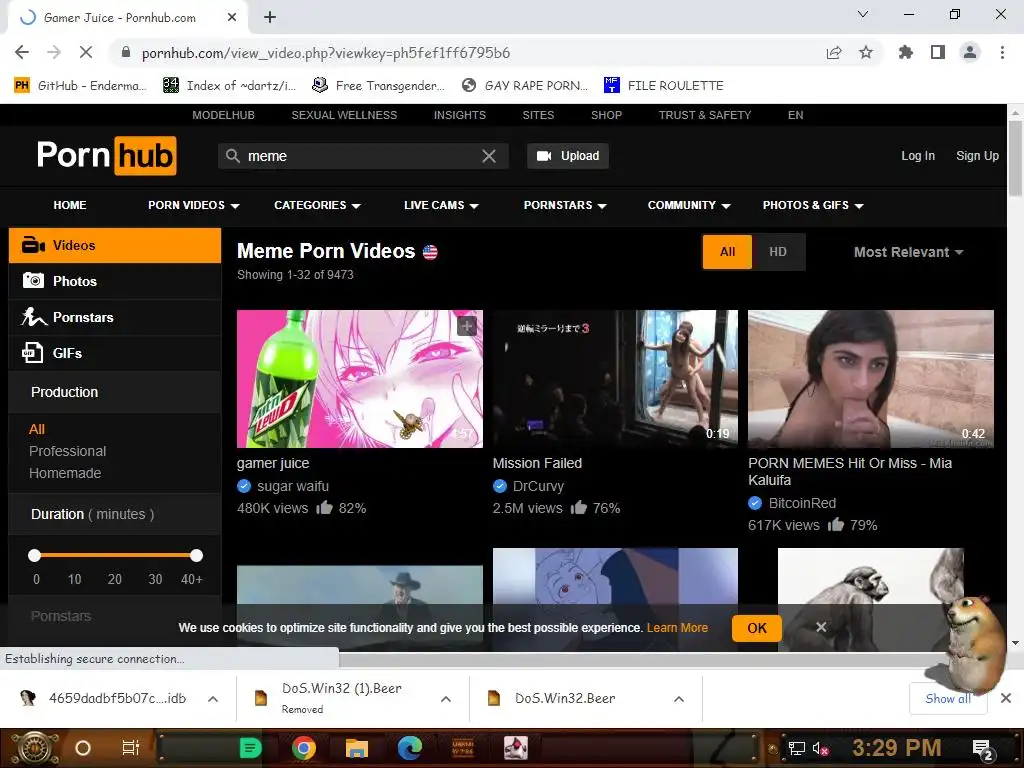Select the Photos sidebar tab
This screenshot has width=1024, height=768.
pyautogui.click(x=115, y=281)
